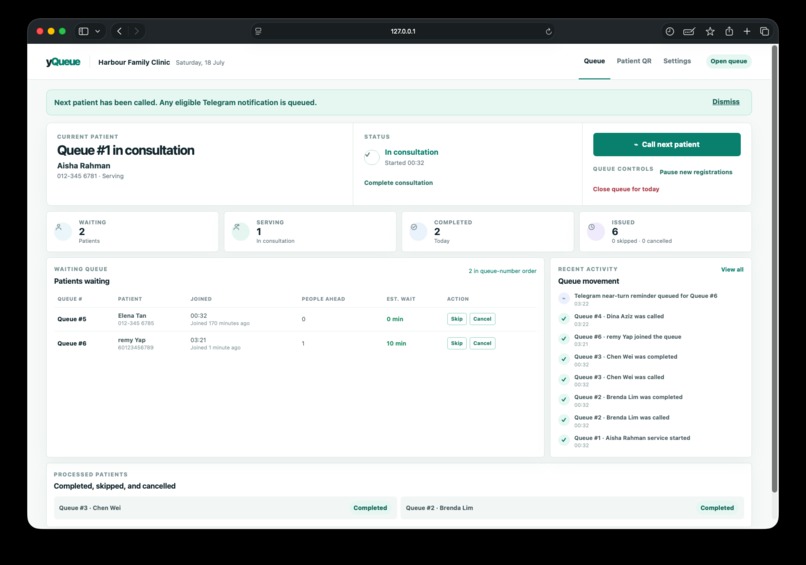Click the browser forward arrow
Viewport: 806px width, 565px height.
point(136,31)
